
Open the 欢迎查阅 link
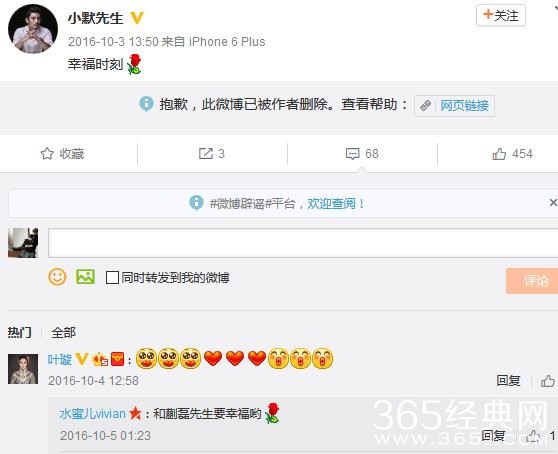[331, 204]
